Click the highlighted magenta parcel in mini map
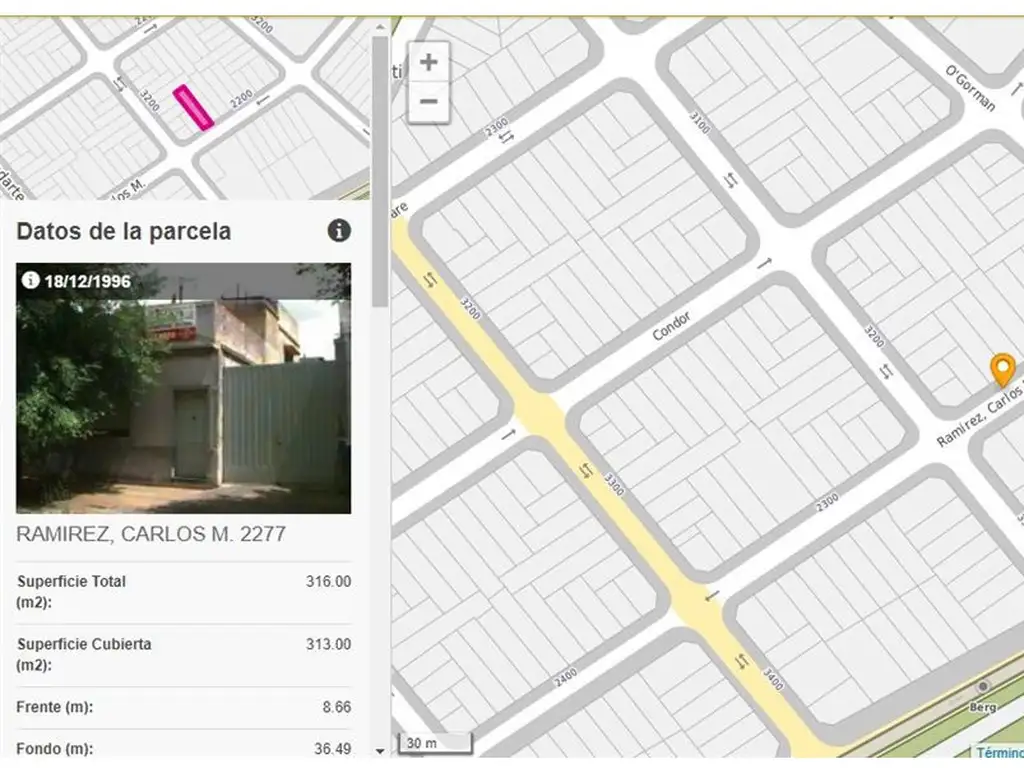The height and width of the screenshot is (768, 1024). [193, 107]
